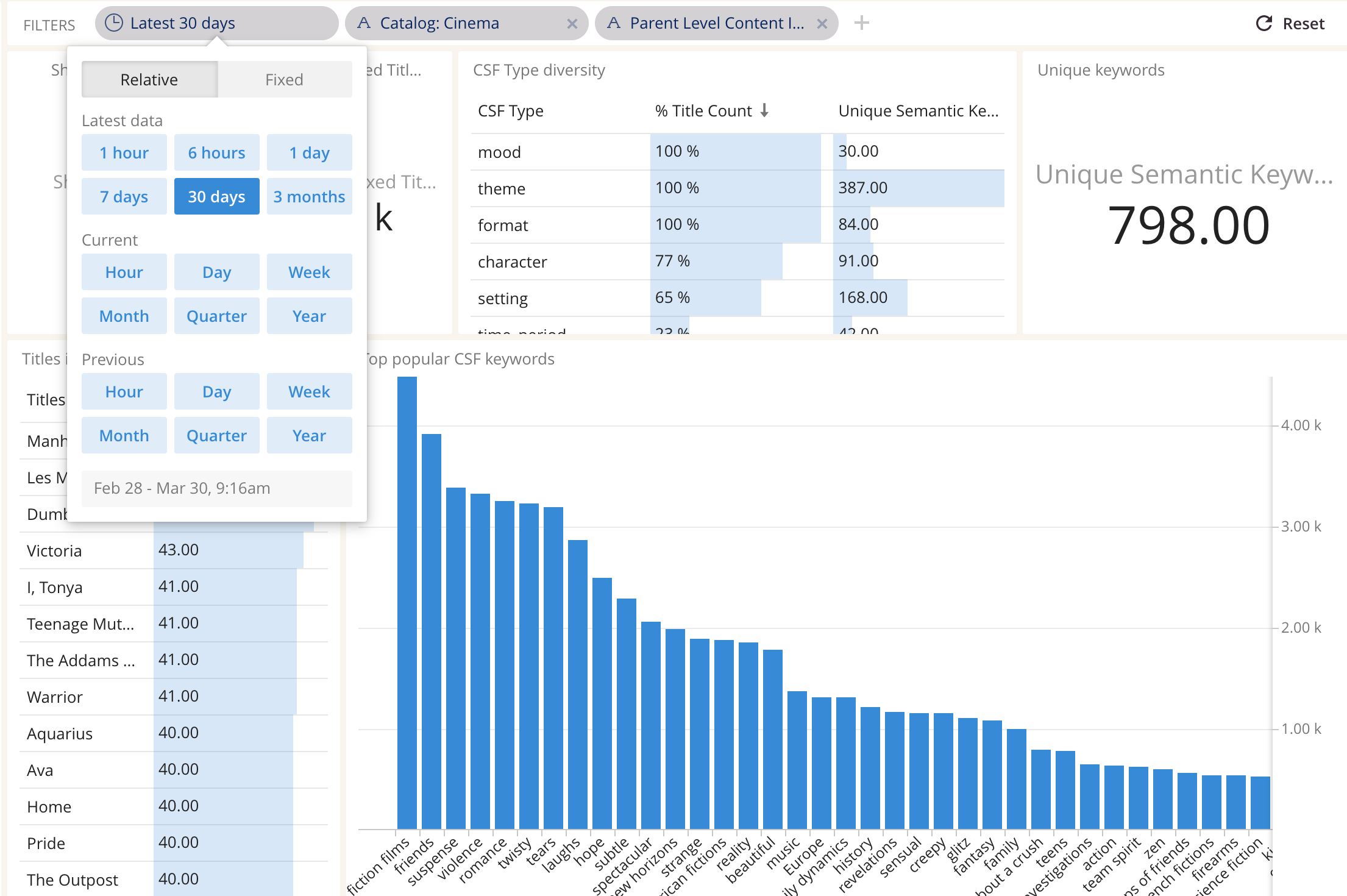1347x896 pixels.
Task: Choose Current Month period
Action: [x=124, y=316]
